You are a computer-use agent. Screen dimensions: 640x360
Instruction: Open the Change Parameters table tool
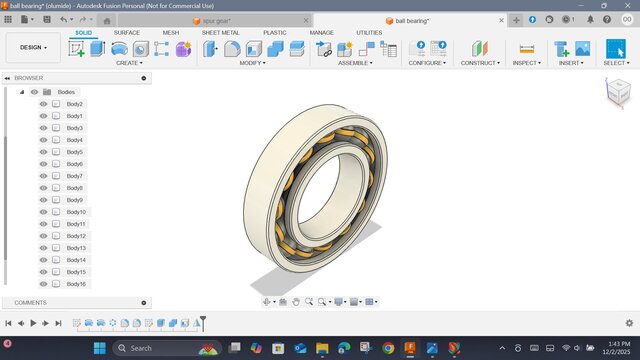[x=388, y=49]
